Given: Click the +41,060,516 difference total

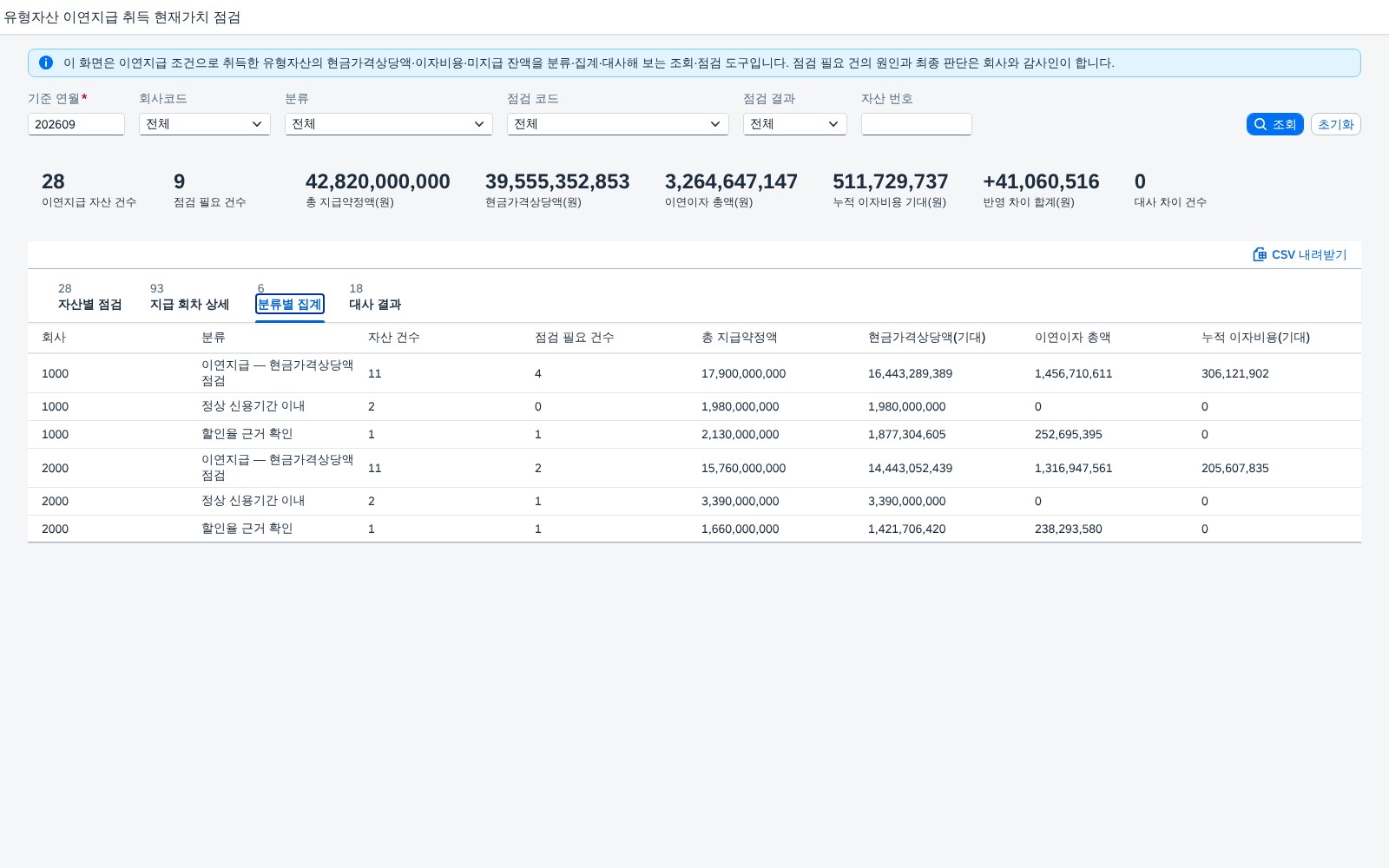Looking at the screenshot, I should (x=1041, y=181).
